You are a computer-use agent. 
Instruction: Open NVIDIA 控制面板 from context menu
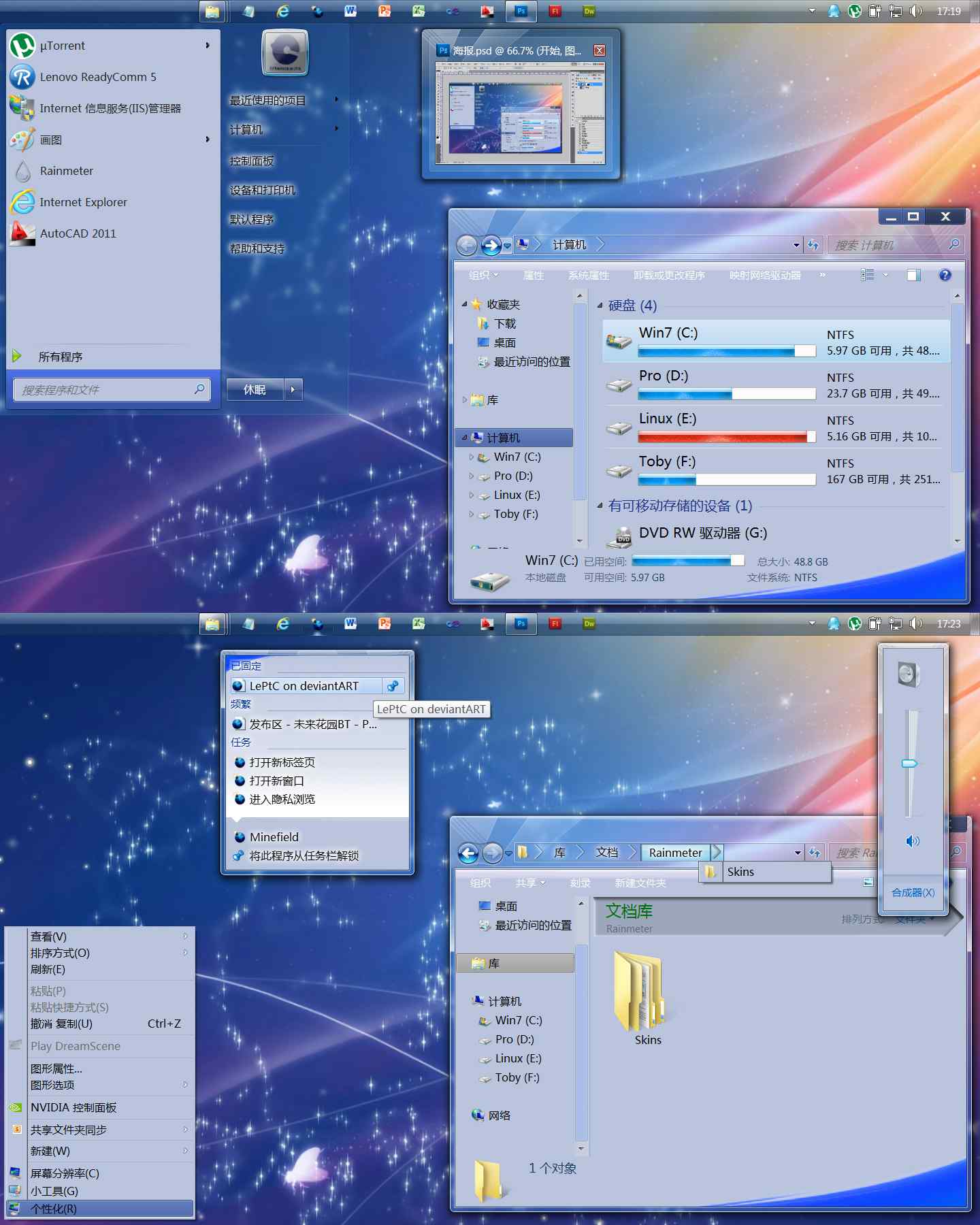click(99, 1107)
